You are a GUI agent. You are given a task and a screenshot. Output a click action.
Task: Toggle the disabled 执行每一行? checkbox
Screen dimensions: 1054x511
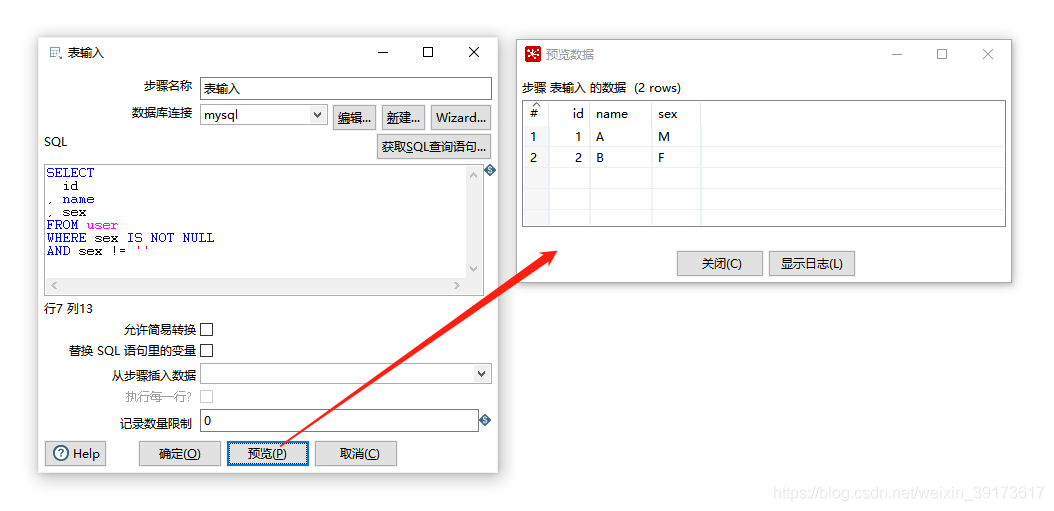[x=207, y=396]
